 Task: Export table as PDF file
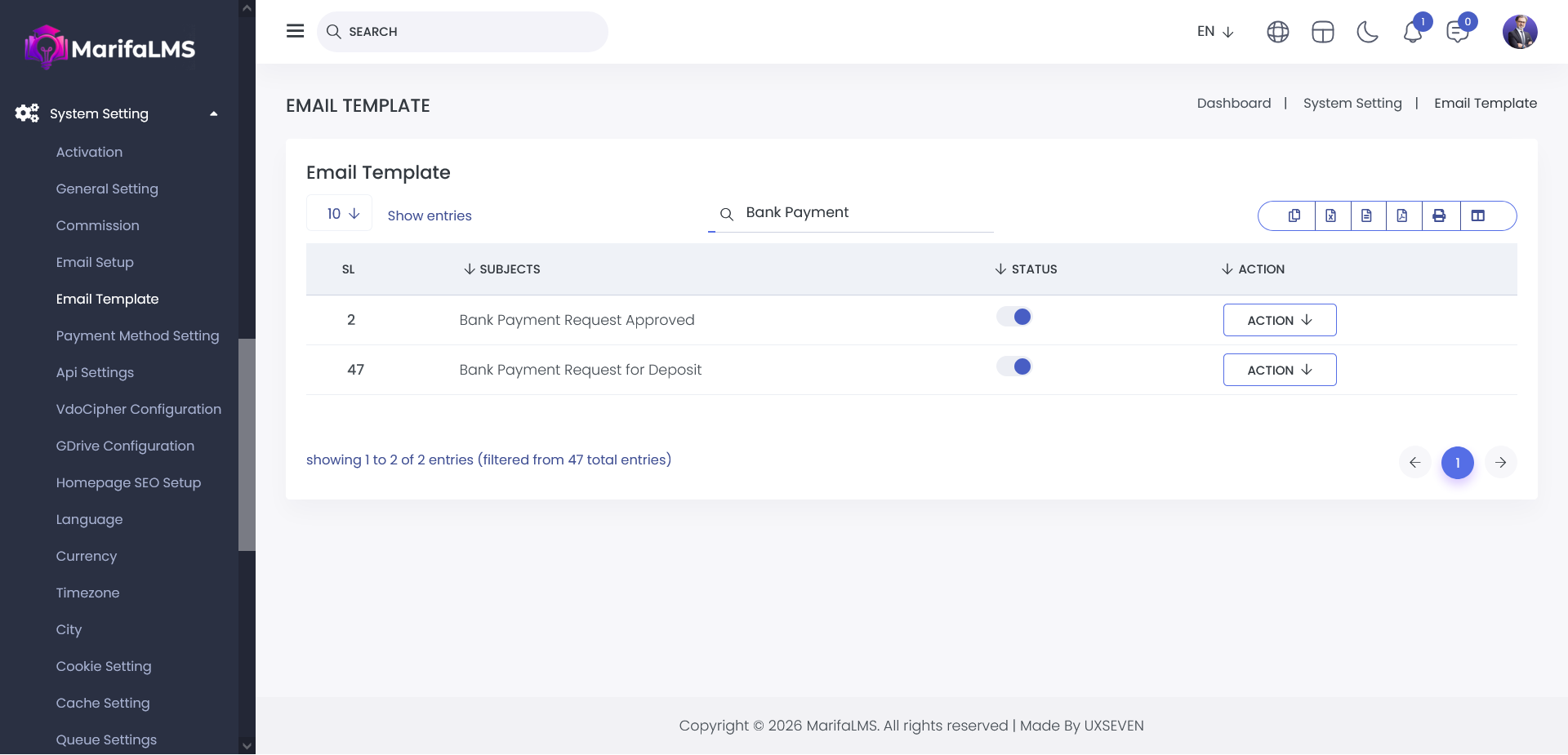pyautogui.click(x=1402, y=215)
